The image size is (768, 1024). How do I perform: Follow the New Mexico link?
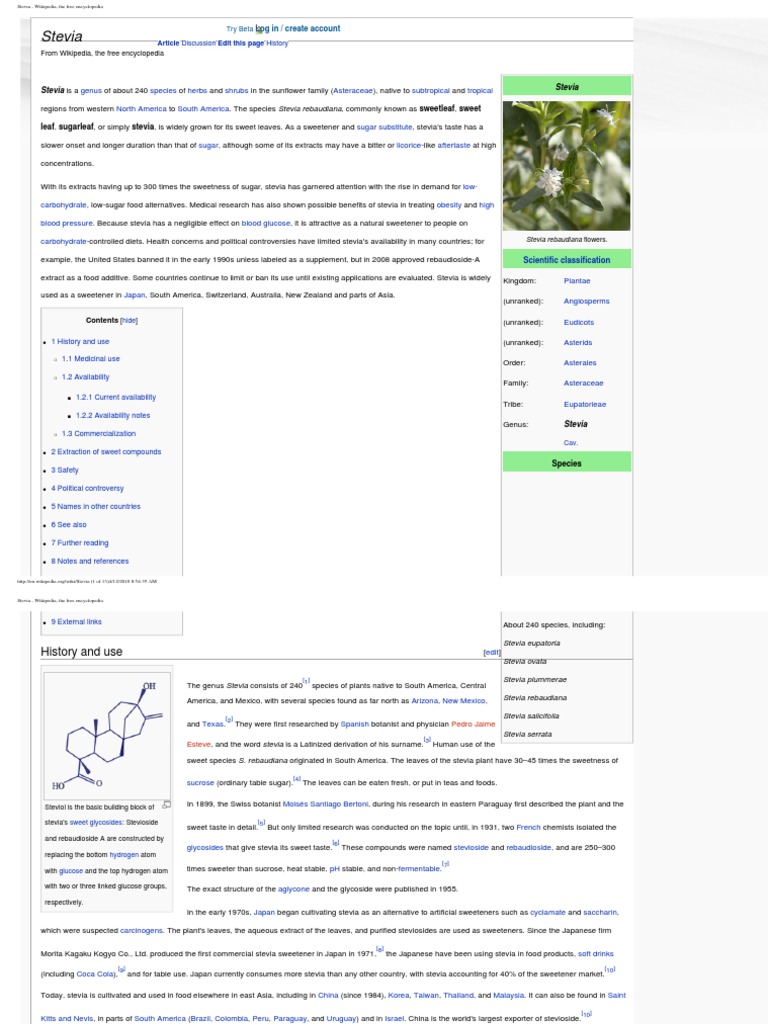tap(464, 701)
